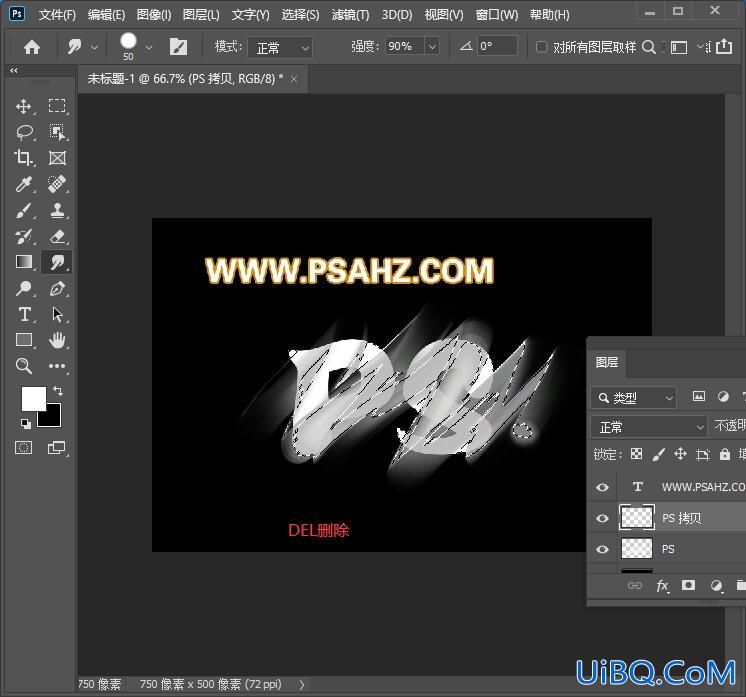Select the Healing Brush tool
746x697 pixels.
(x=57, y=184)
